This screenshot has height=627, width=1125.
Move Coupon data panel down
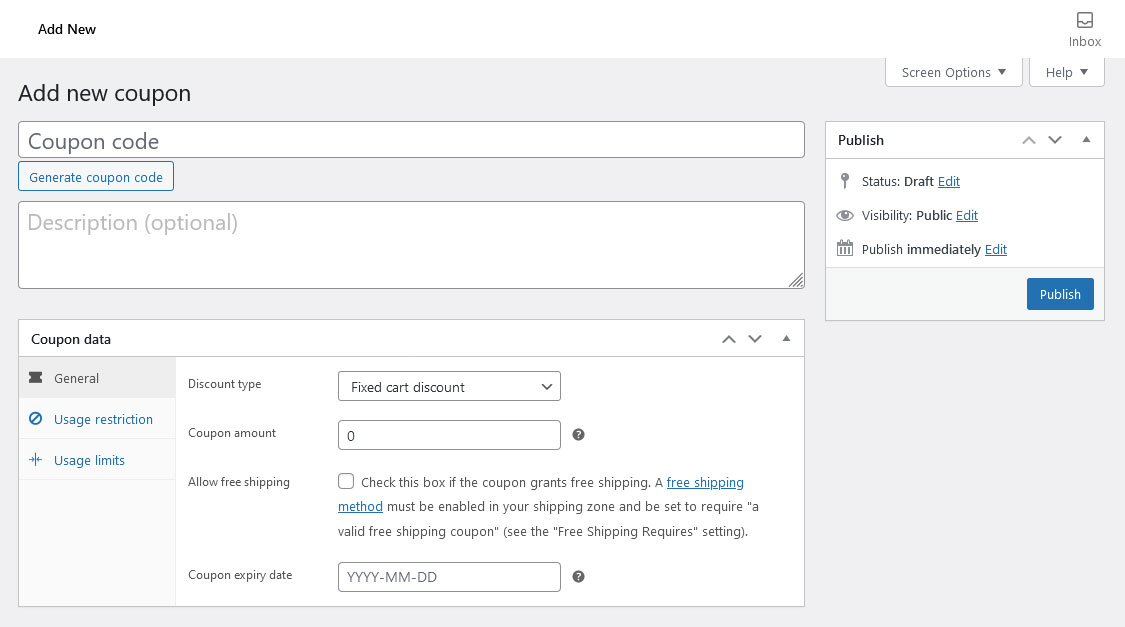(755, 339)
